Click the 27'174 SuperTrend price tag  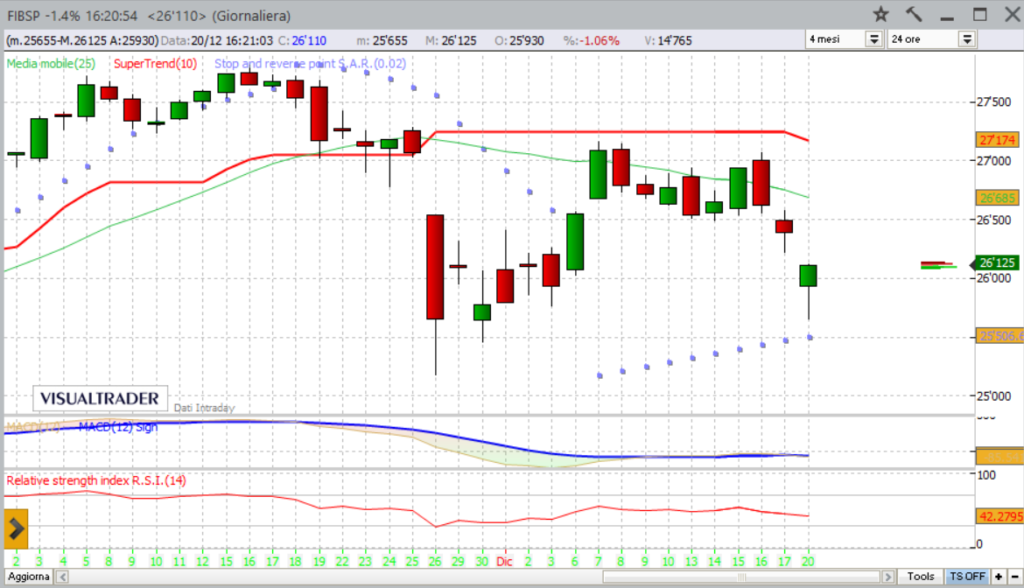click(x=997, y=140)
